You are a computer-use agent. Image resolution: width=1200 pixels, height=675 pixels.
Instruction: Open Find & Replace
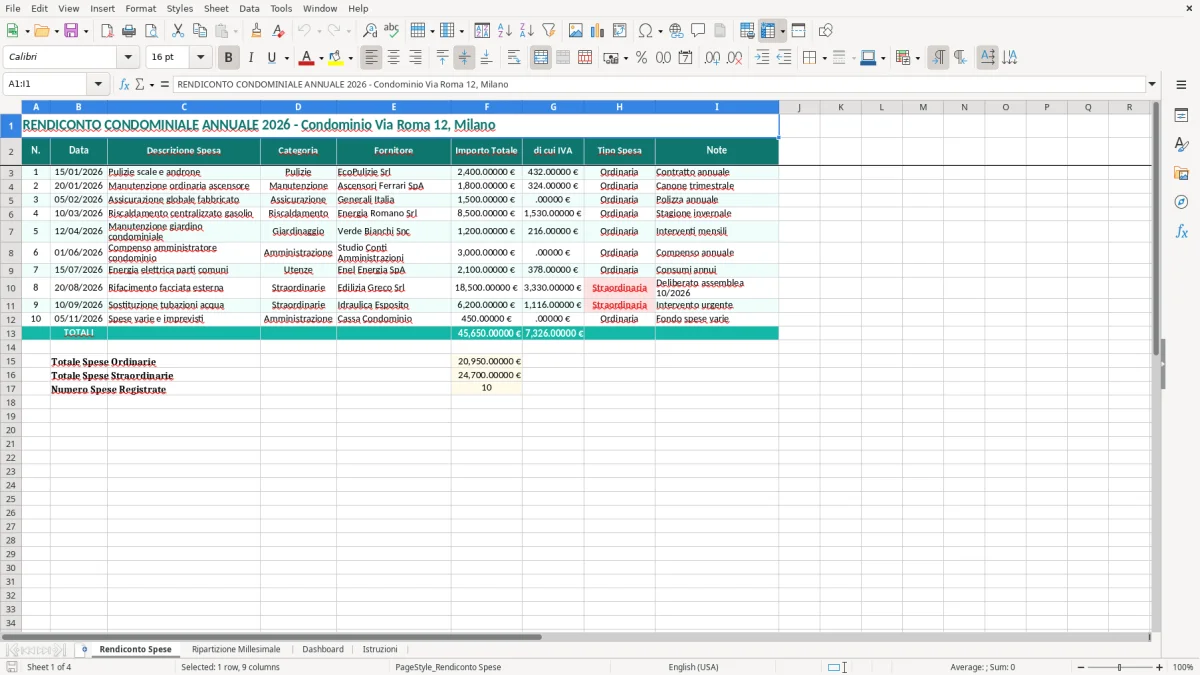coord(369,31)
